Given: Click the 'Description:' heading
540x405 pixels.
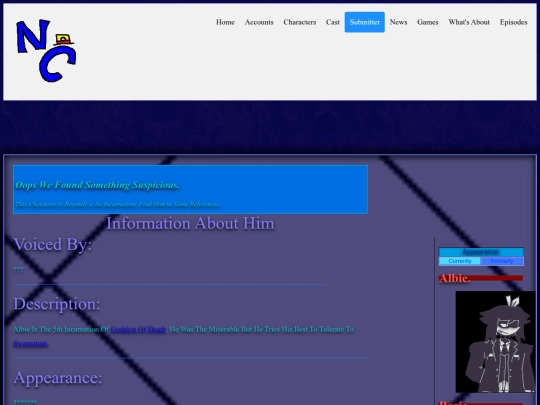Looking at the screenshot, I should tap(56, 304).
